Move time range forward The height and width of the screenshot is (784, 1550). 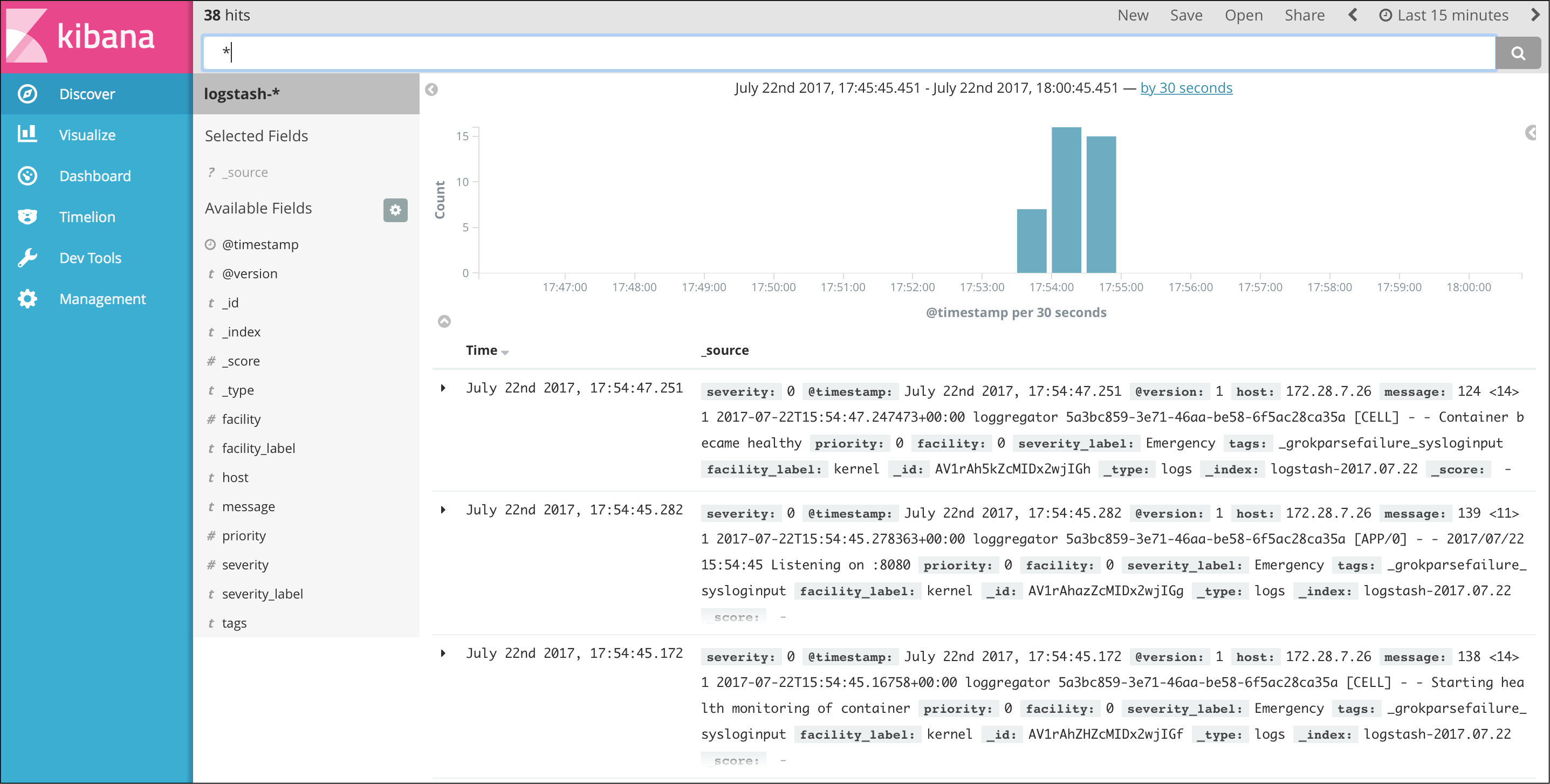click(x=1535, y=15)
